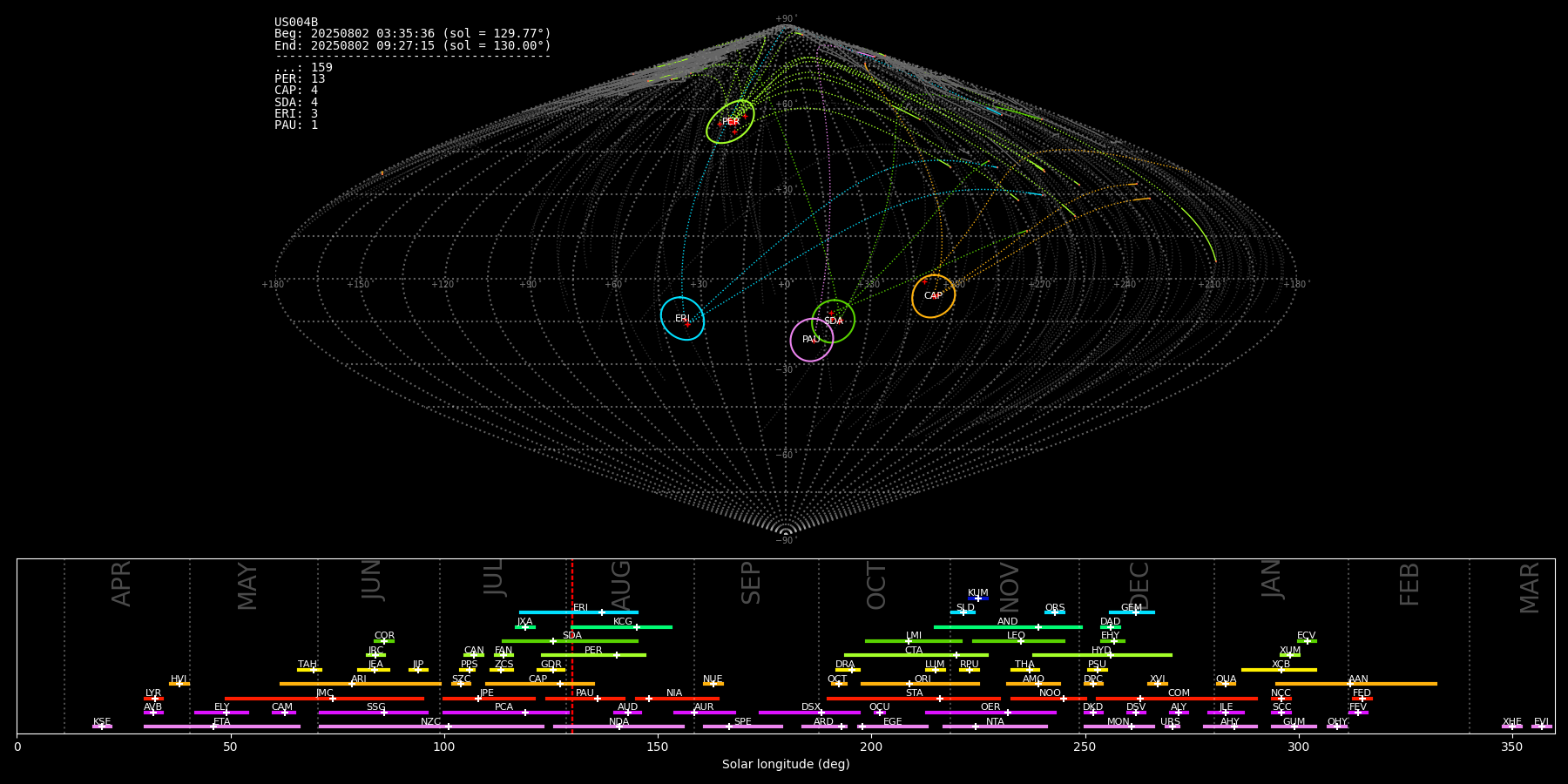The image size is (1568, 784).
Task: Click the NIA shower bar in the timeline
Action: 677,698
